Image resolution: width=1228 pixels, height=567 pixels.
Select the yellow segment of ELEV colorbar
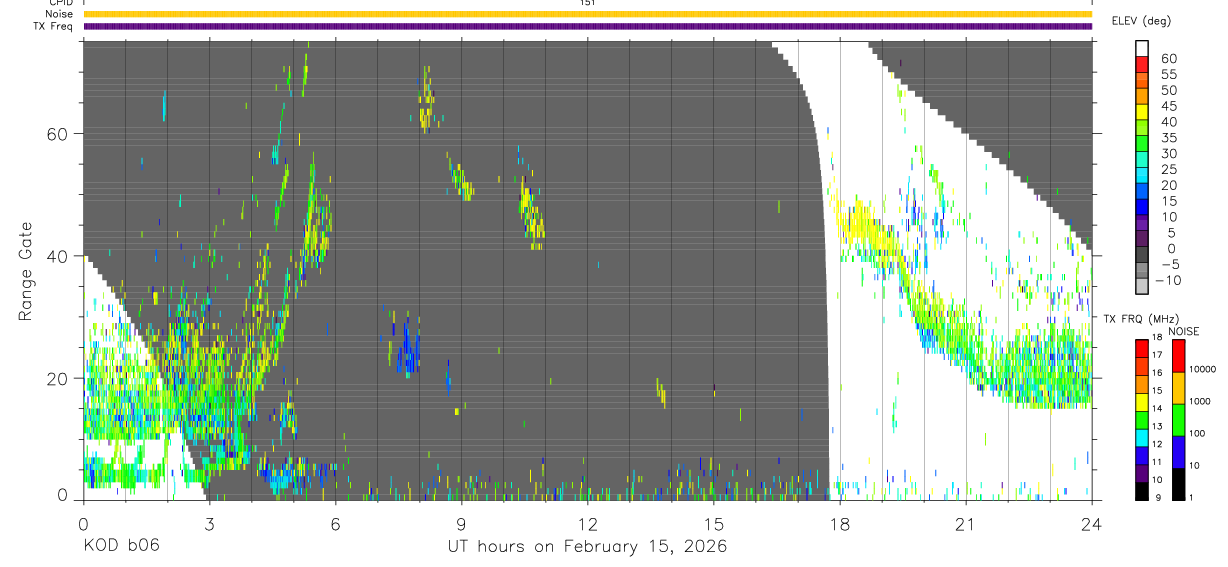[x=1142, y=113]
